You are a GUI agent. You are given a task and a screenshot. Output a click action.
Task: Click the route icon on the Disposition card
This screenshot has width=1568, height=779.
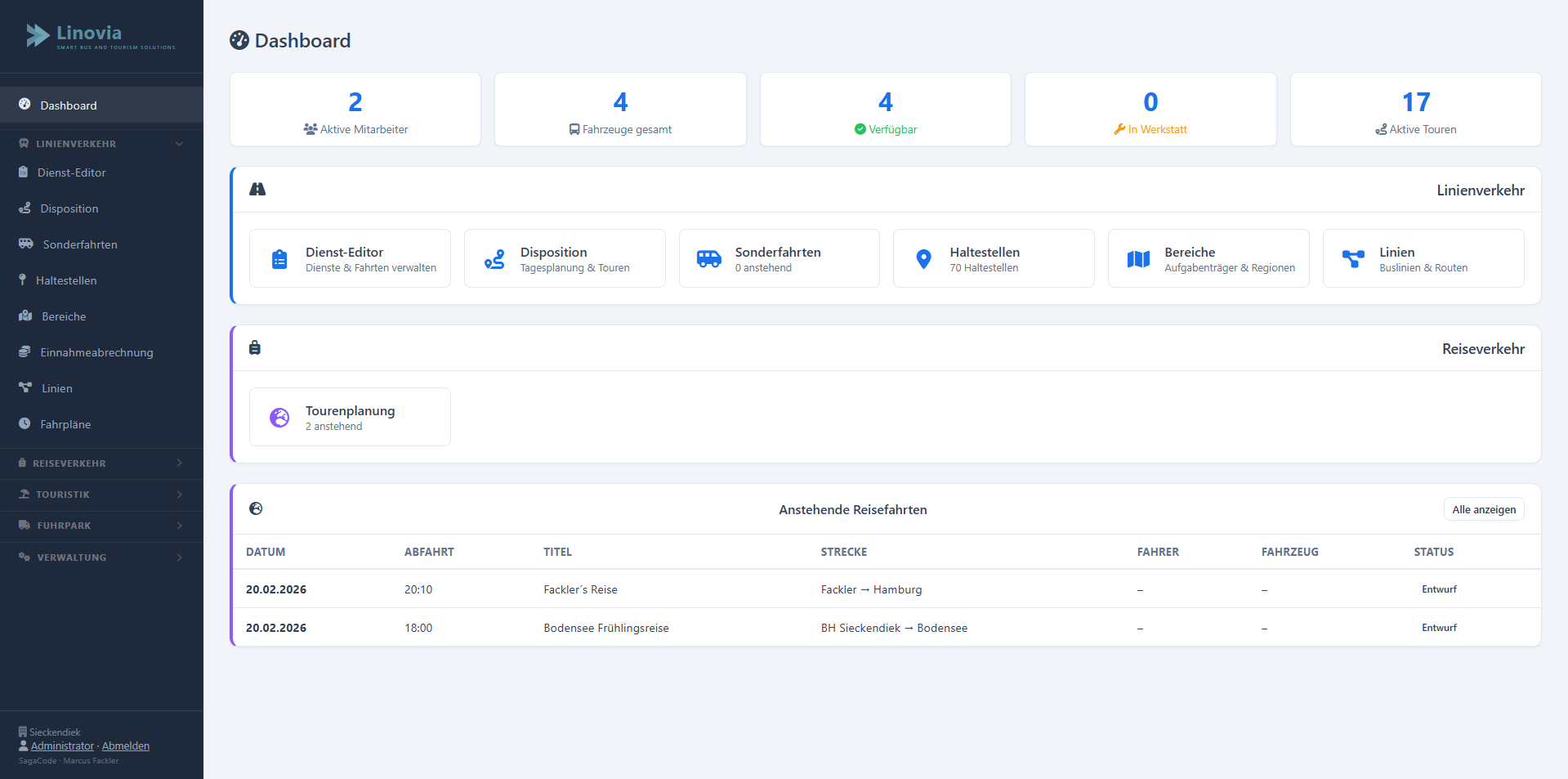click(x=494, y=258)
